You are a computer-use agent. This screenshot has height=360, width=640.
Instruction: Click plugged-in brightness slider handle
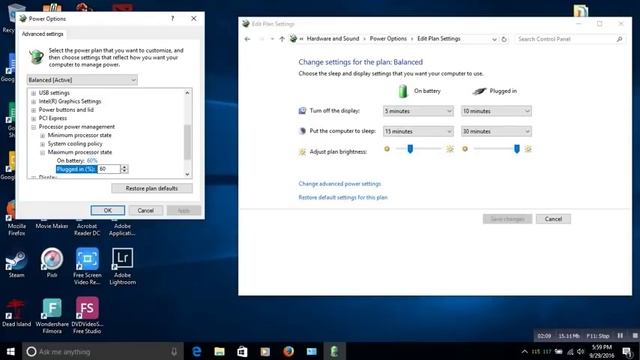517,149
